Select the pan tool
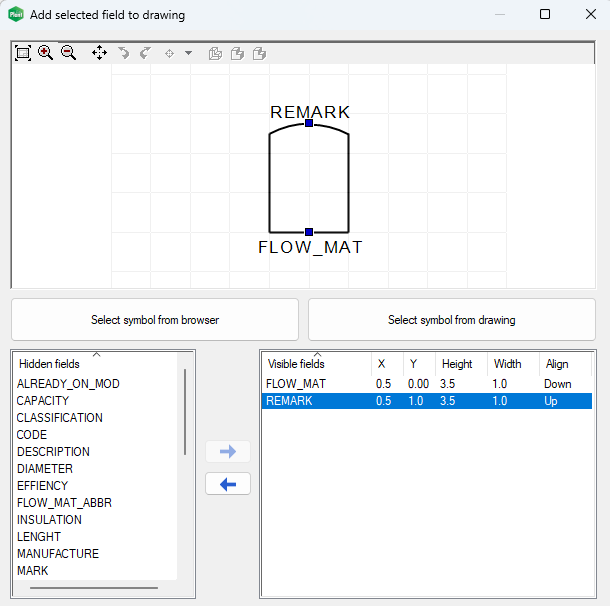The image size is (610, 606). tap(99, 53)
